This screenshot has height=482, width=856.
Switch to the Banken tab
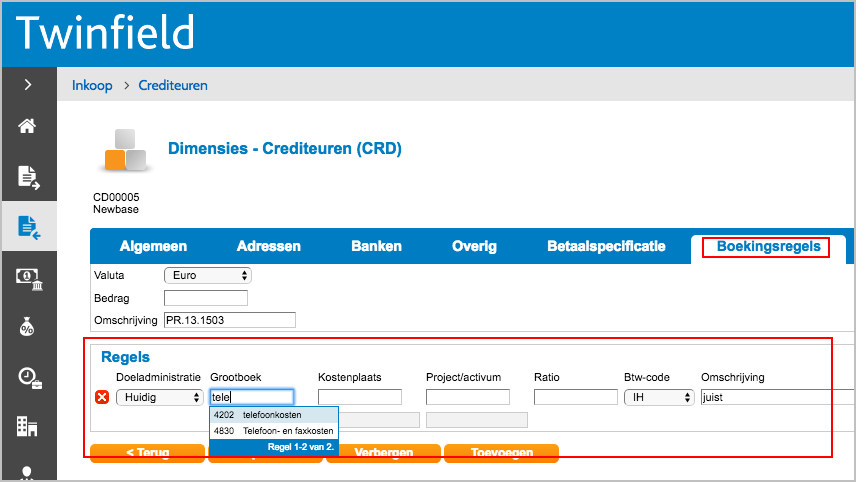coord(376,246)
